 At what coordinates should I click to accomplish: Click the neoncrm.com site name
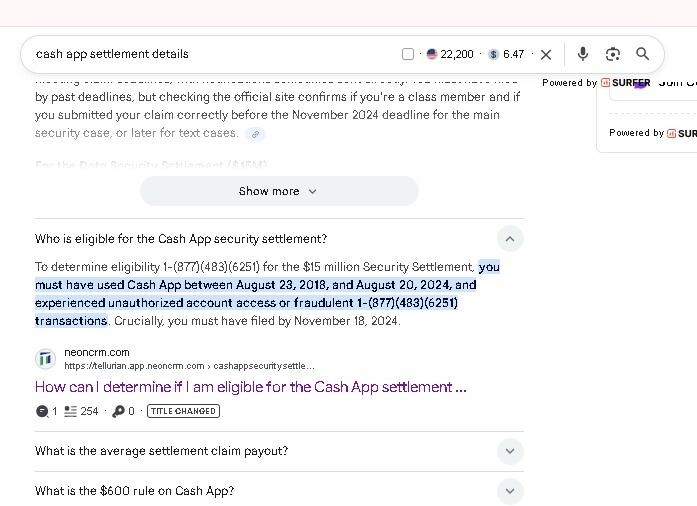tap(96, 352)
